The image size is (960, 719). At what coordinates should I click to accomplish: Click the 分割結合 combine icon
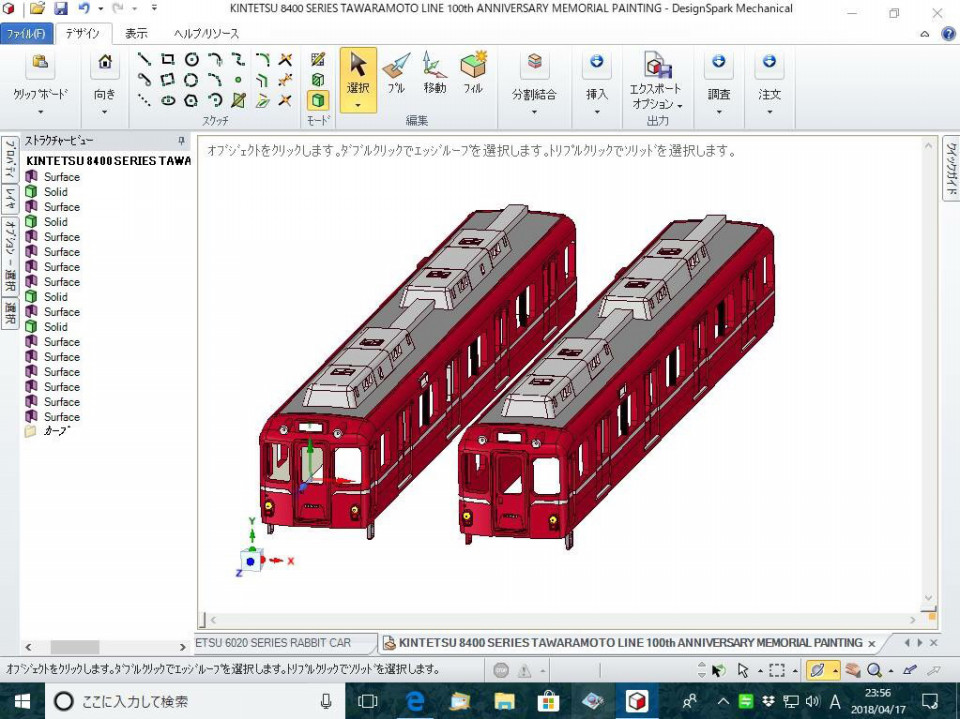(534, 62)
